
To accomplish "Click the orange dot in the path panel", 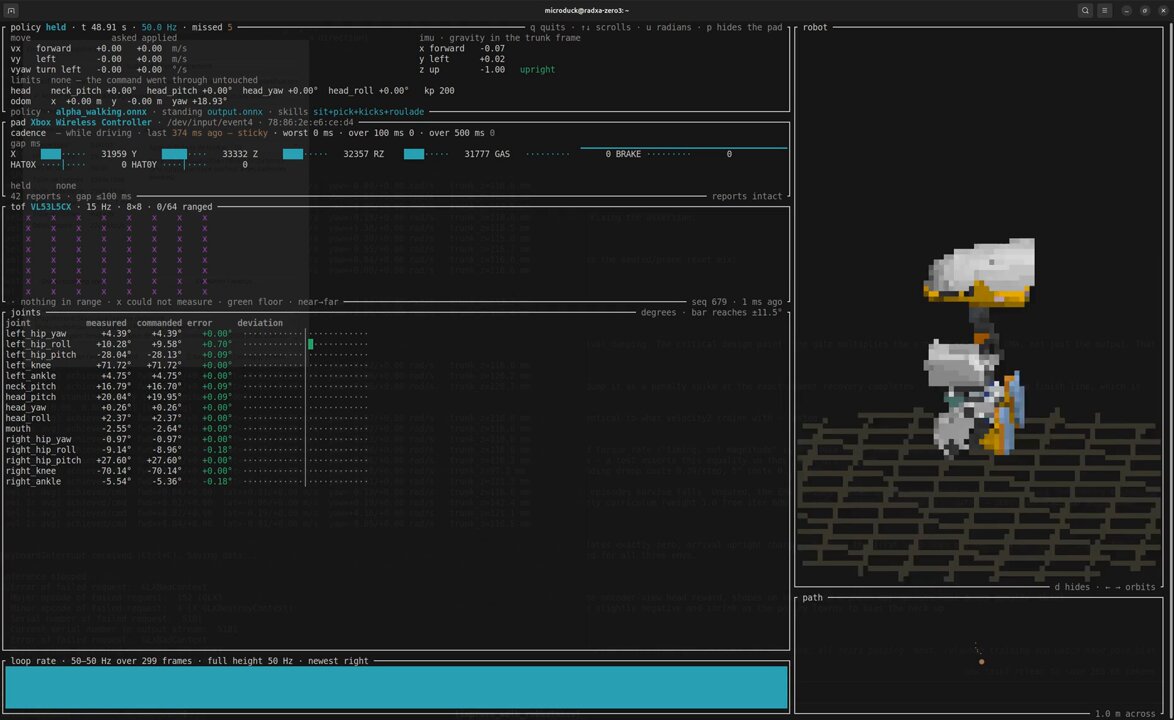I will (x=982, y=662).
